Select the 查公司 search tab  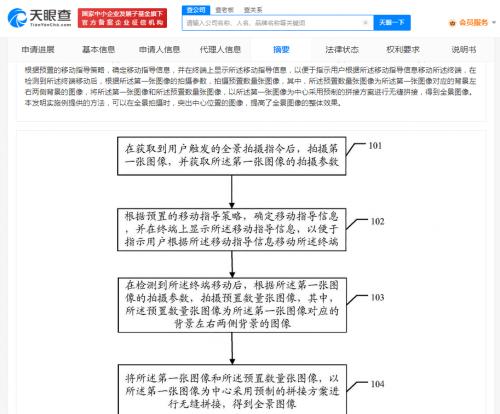click(196, 10)
